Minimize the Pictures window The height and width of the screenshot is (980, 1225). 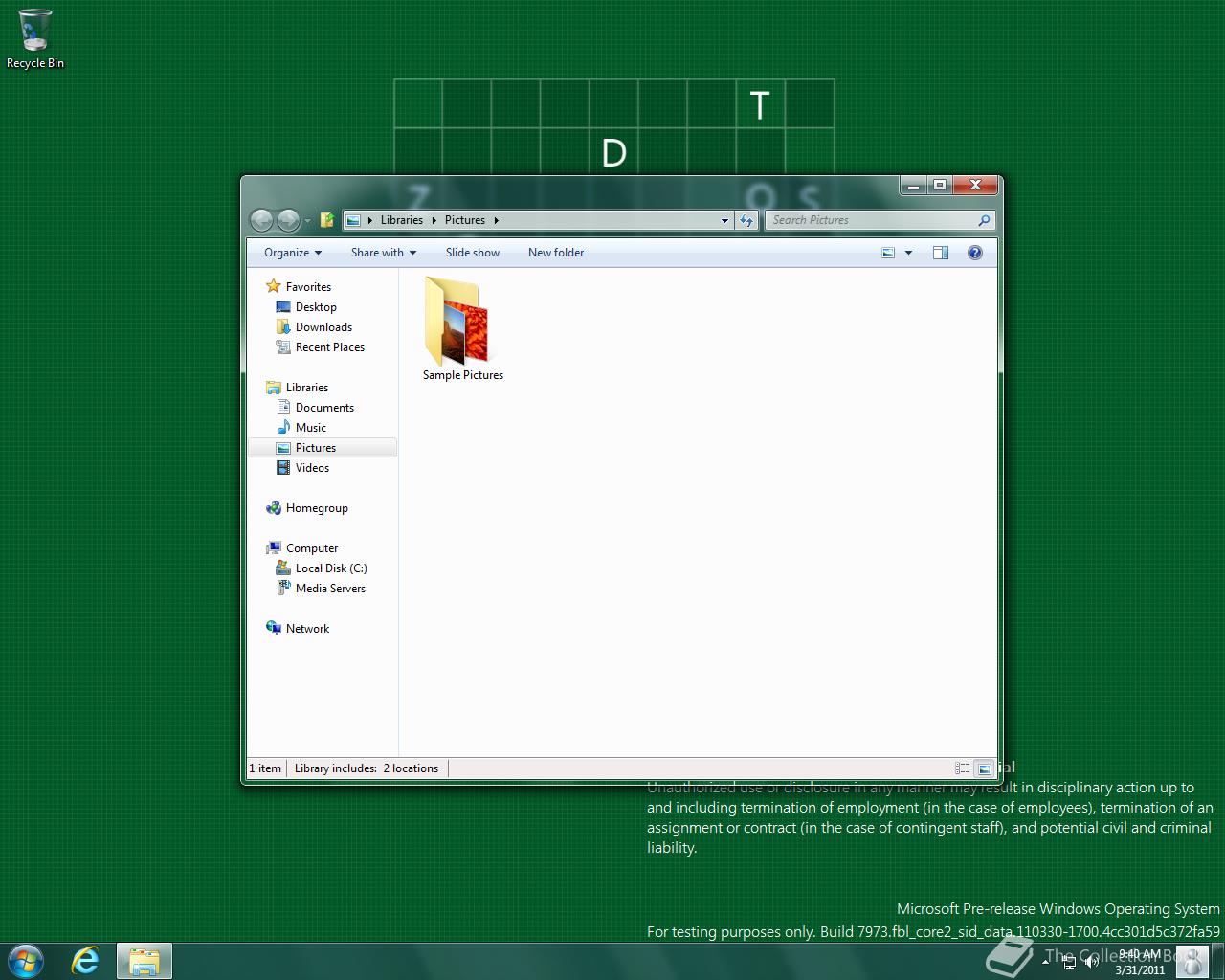913,185
